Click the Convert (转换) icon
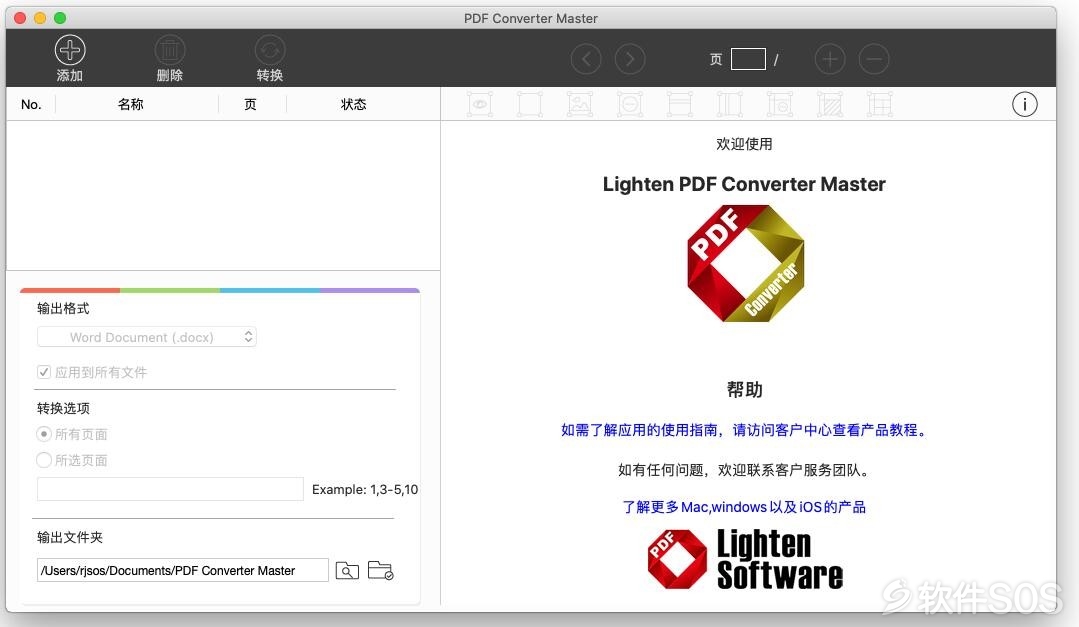The image size is (1079, 627). click(x=270, y=50)
